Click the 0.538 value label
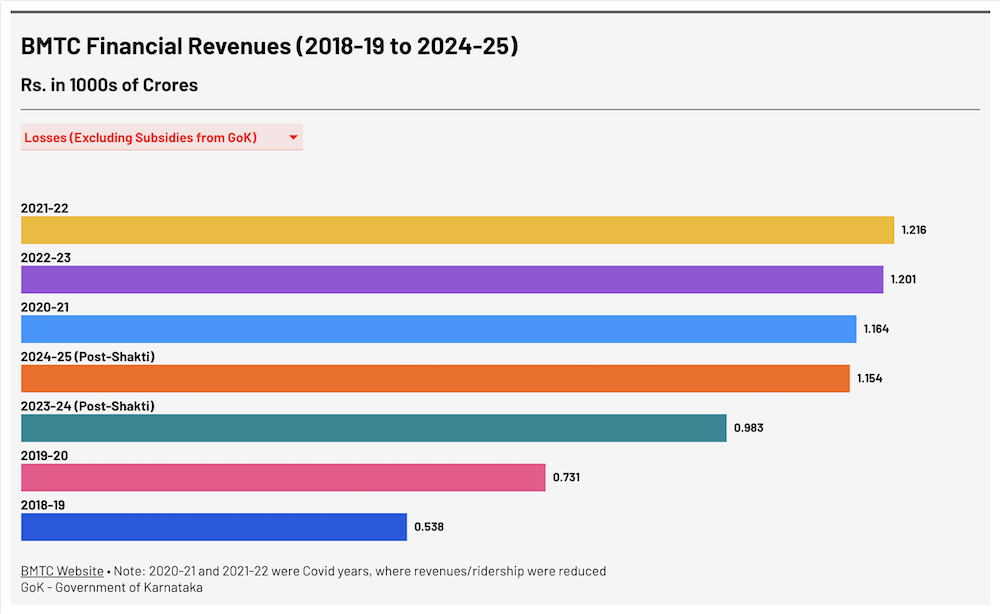 [428, 527]
